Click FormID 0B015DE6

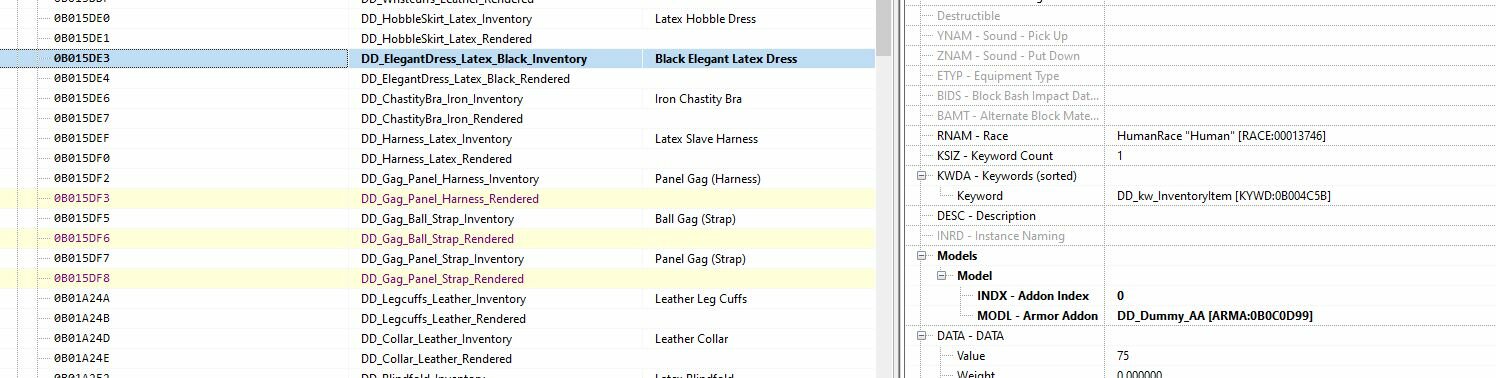click(82, 99)
